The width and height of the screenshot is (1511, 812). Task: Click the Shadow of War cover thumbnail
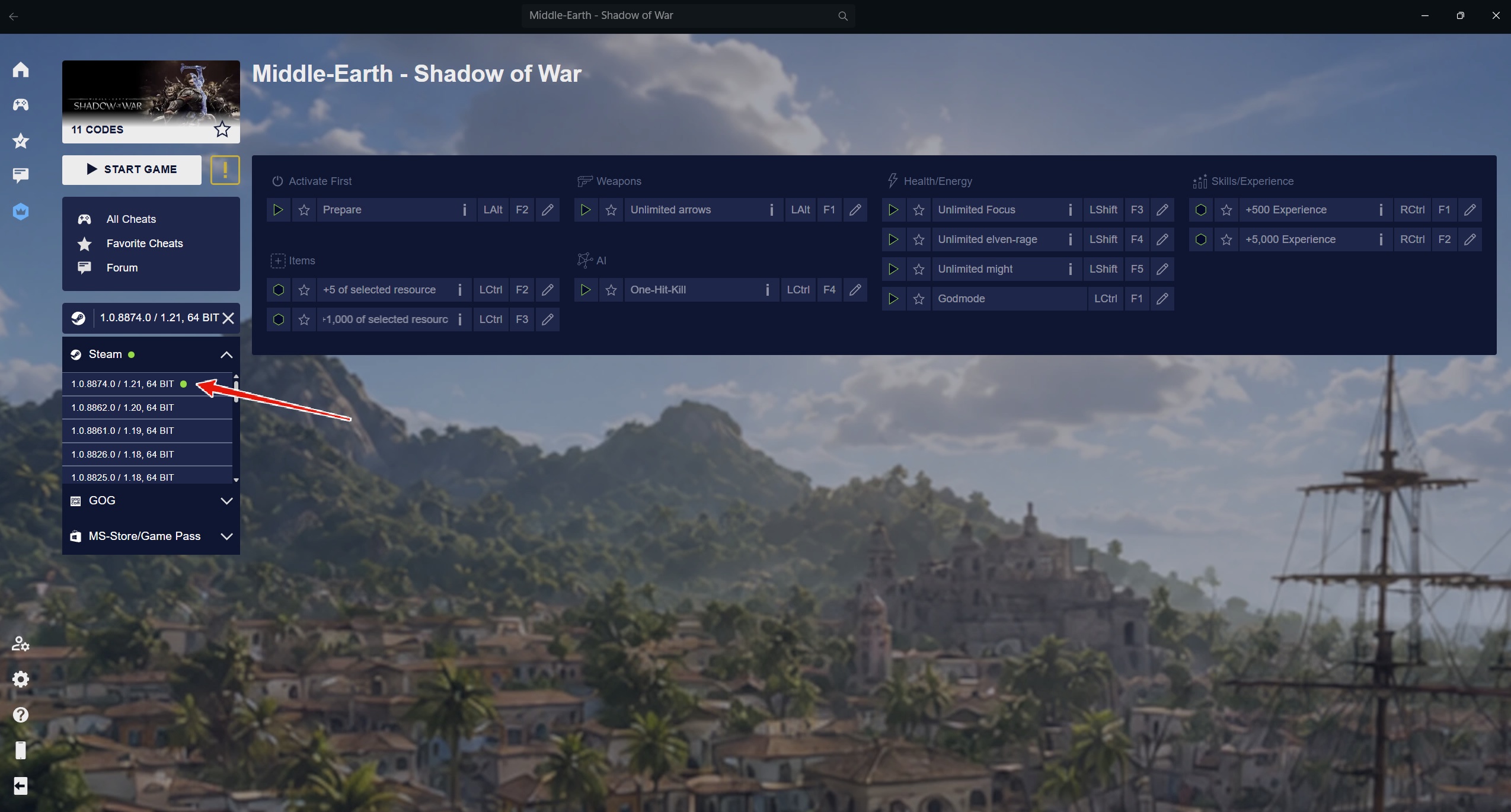151,102
